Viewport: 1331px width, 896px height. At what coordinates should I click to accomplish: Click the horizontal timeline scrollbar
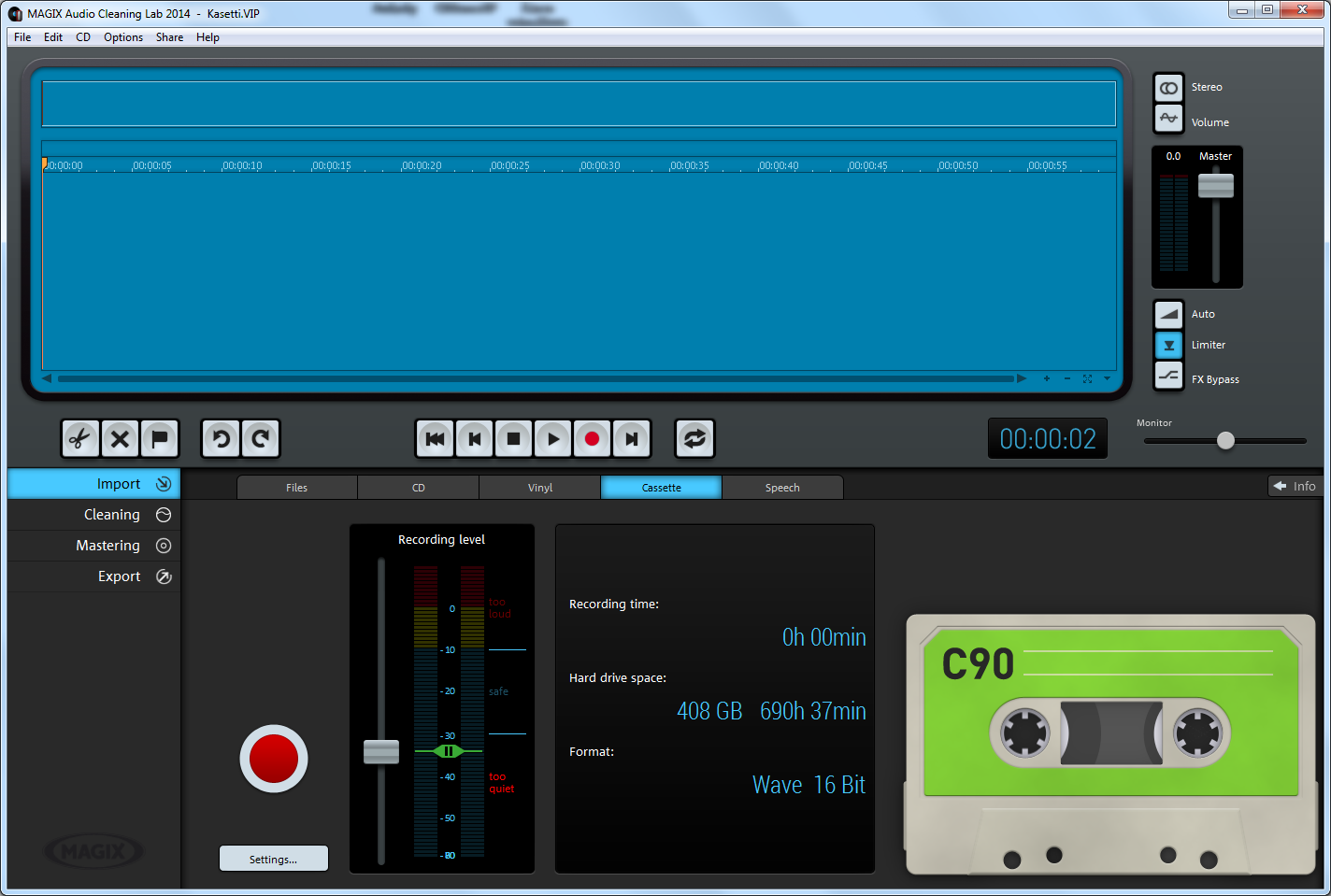pyautogui.click(x=536, y=378)
